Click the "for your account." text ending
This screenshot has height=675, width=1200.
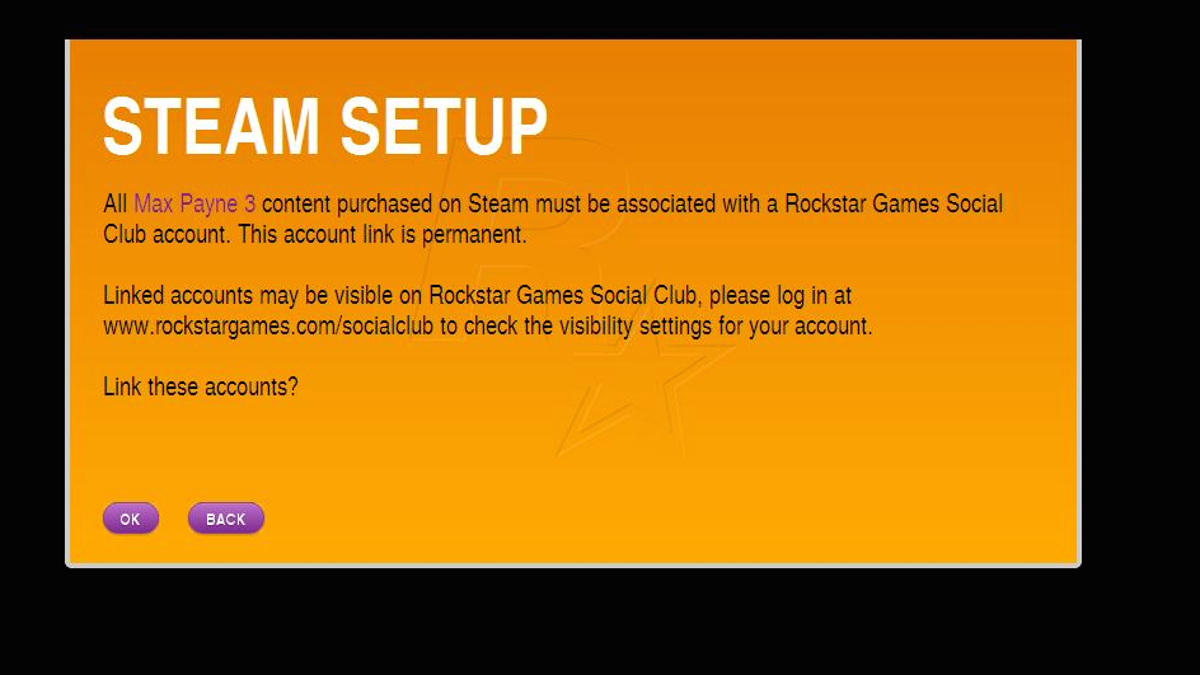tap(795, 326)
